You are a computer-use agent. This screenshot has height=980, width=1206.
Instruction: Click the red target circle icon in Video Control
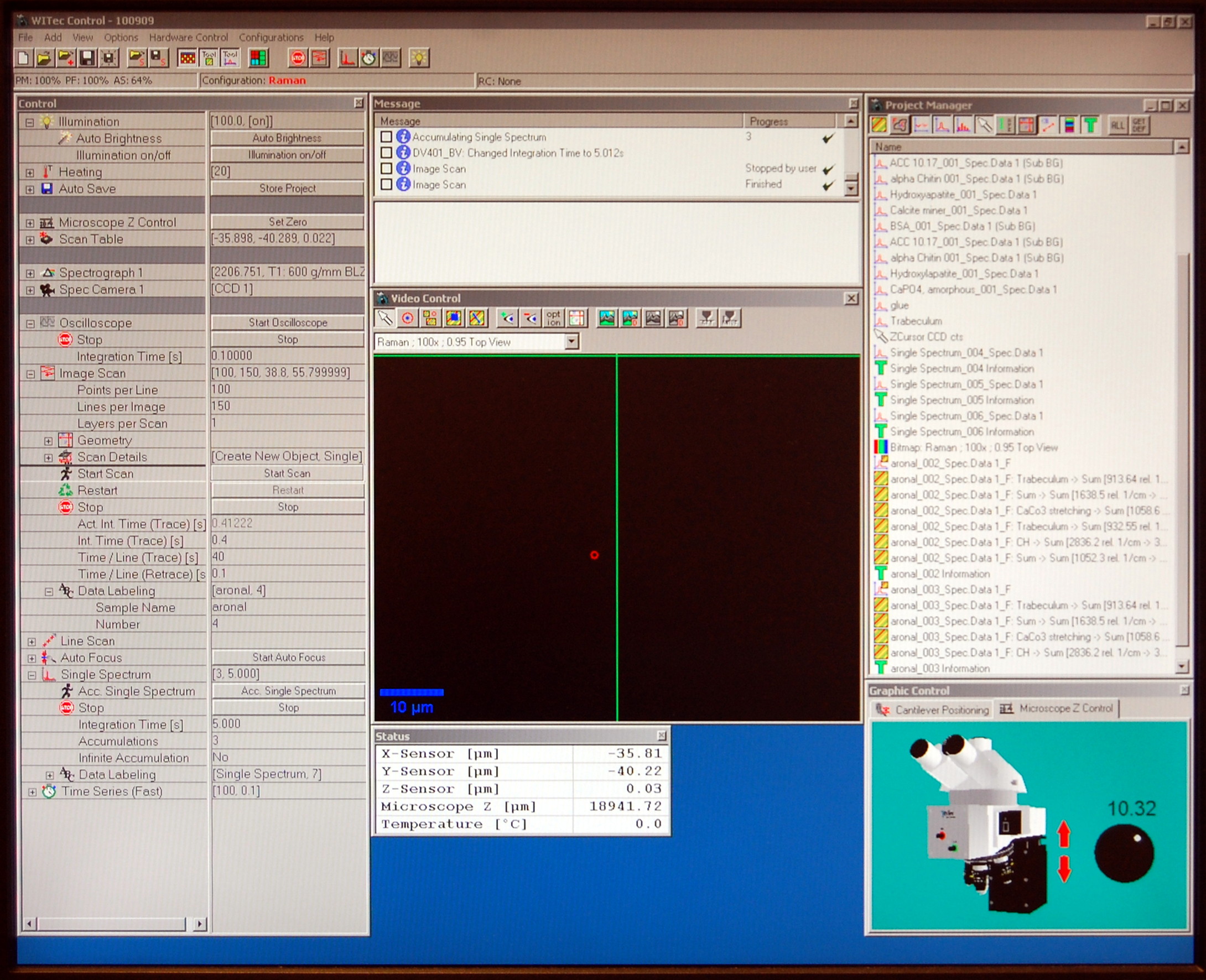pos(408,319)
